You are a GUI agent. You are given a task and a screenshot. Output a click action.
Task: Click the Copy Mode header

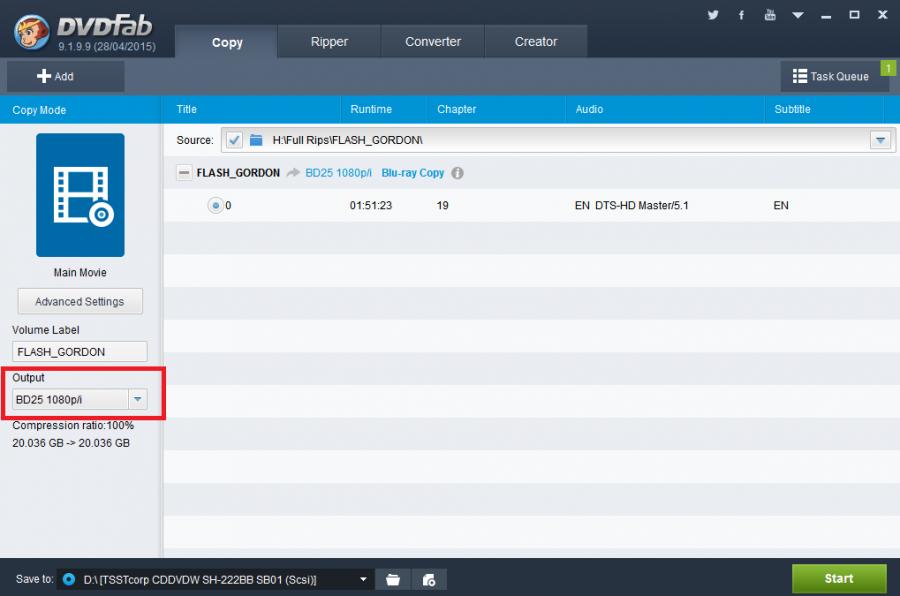tap(39, 110)
